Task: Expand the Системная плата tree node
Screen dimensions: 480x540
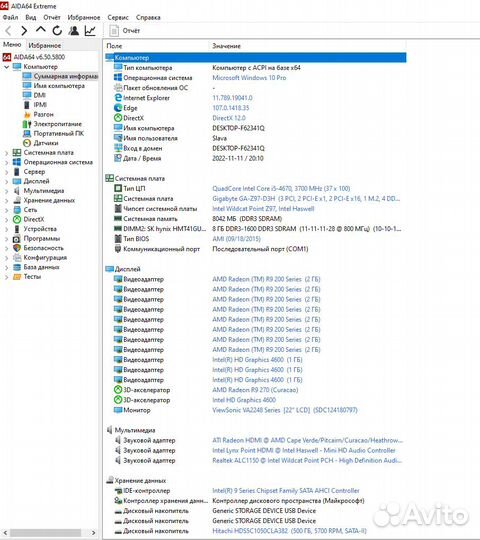Action: pos(7,153)
